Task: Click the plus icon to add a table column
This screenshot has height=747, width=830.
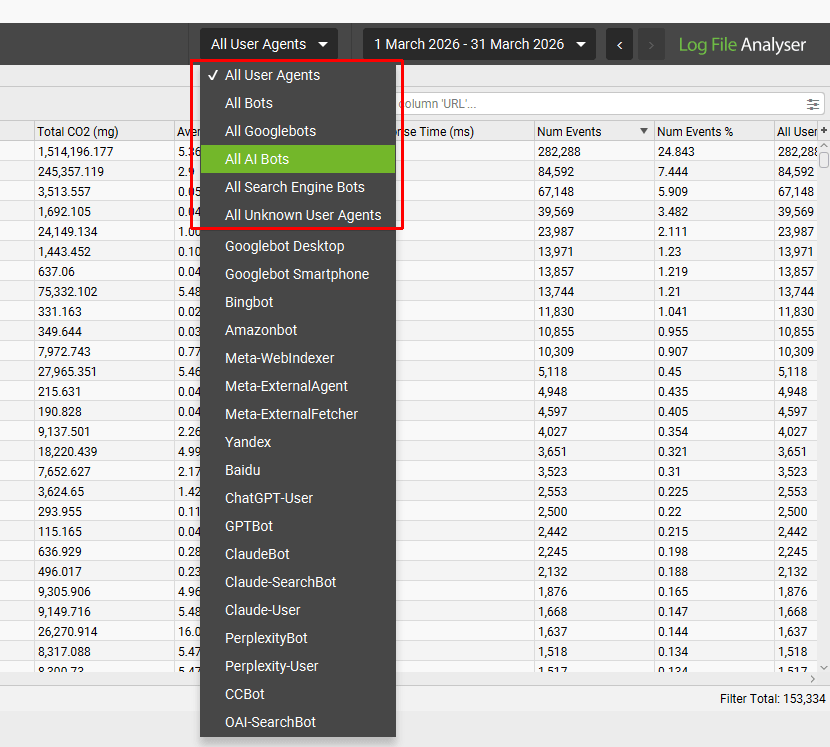Action: [824, 131]
